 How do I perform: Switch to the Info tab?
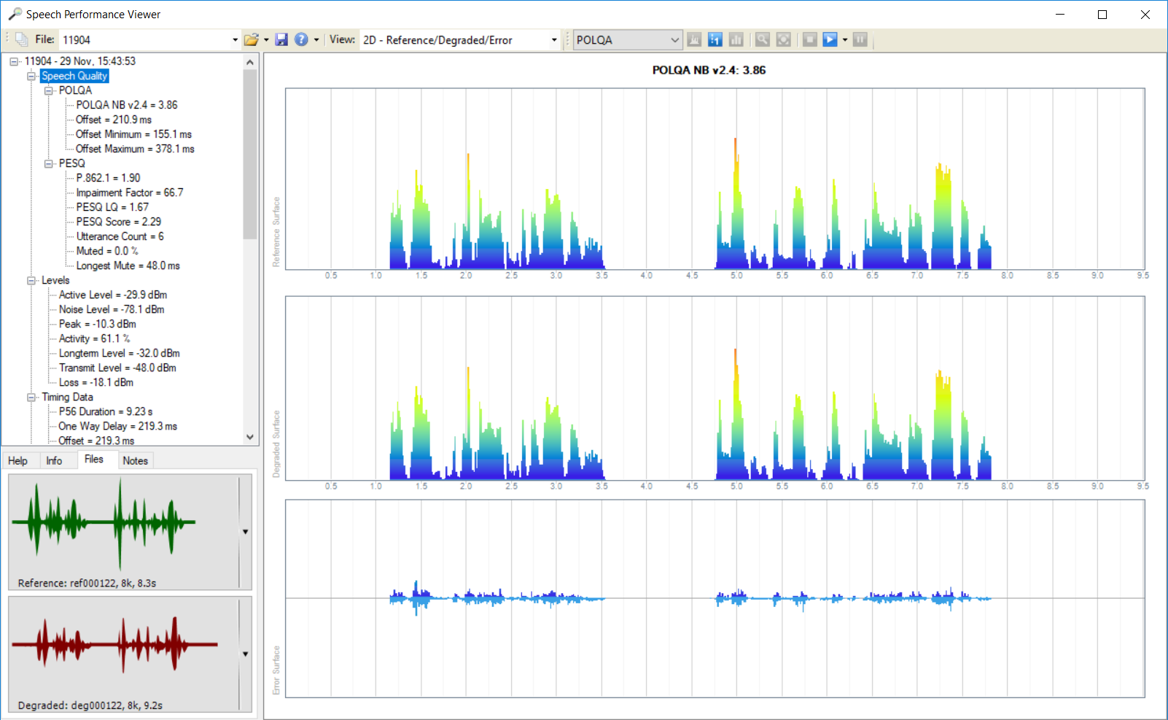pyautogui.click(x=54, y=461)
